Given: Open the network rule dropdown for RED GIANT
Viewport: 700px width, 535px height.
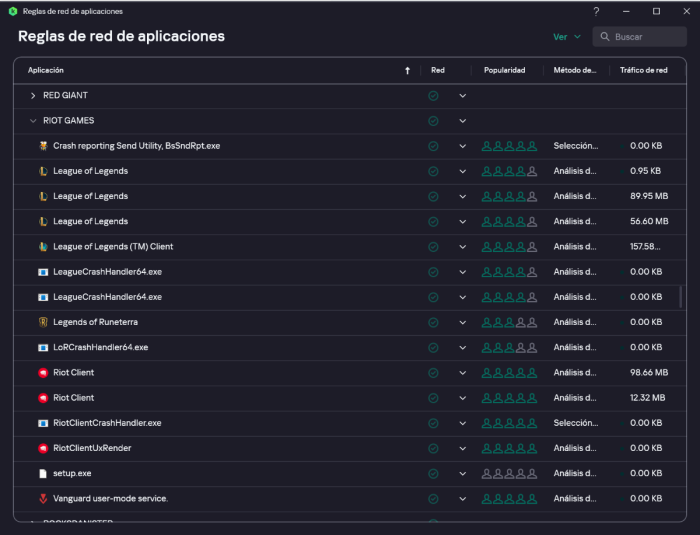Looking at the screenshot, I should point(462,96).
